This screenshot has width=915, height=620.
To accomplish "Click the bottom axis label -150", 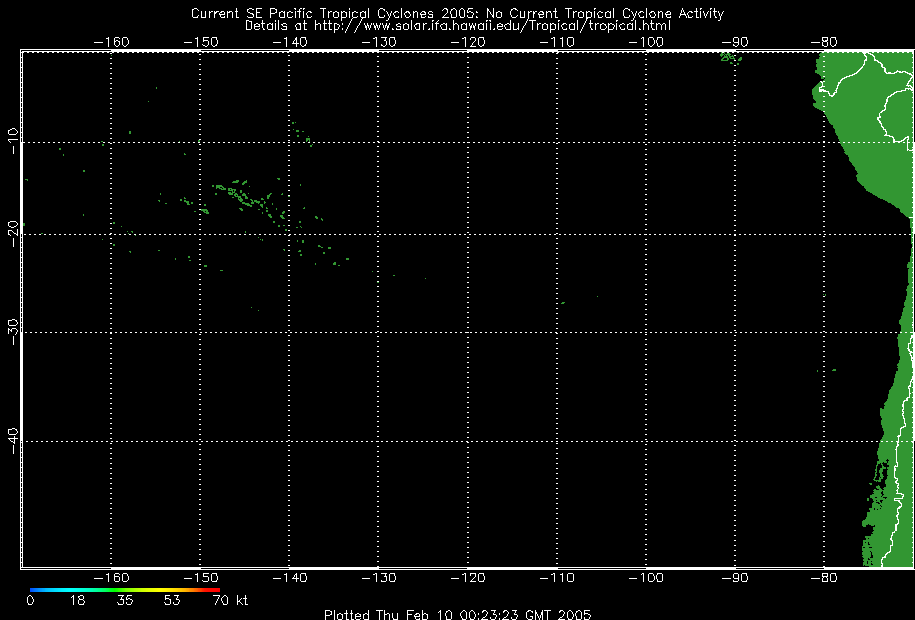I will [200, 577].
